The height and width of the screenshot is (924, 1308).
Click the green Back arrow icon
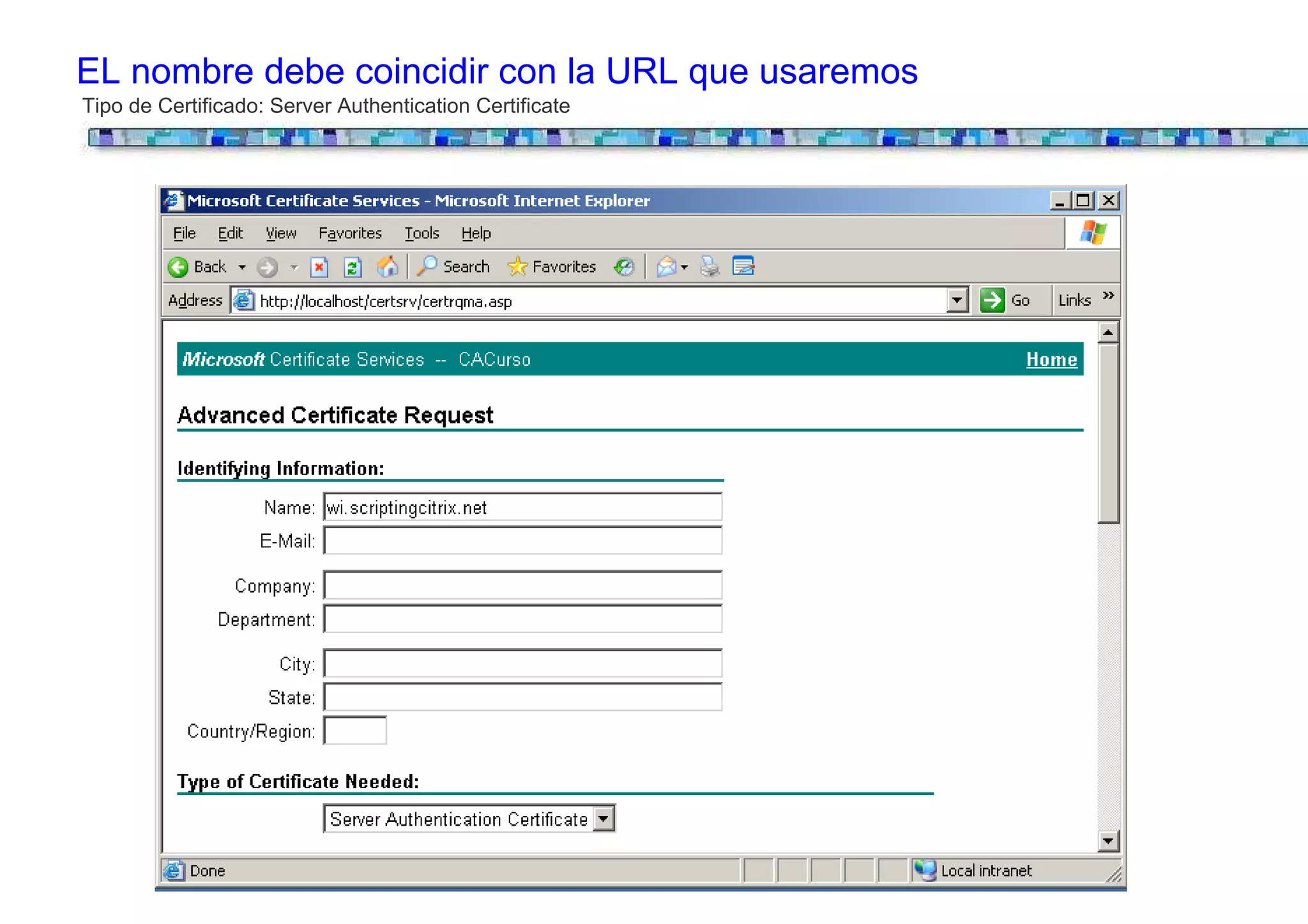point(178,267)
